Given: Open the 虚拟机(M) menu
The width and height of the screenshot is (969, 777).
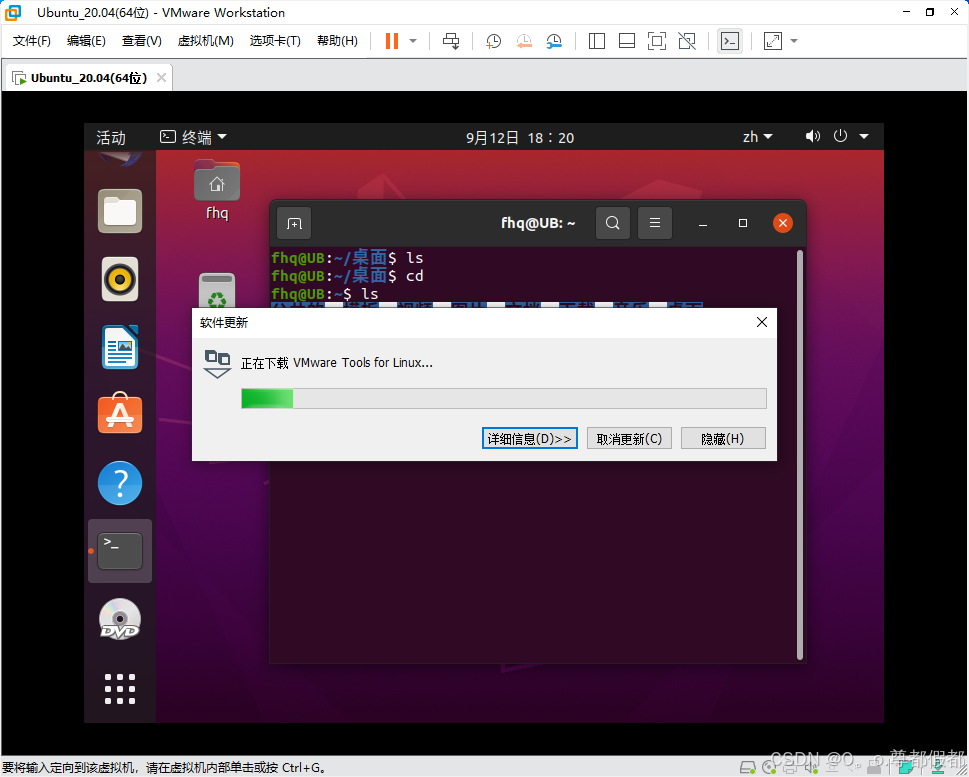Looking at the screenshot, I should 205,41.
